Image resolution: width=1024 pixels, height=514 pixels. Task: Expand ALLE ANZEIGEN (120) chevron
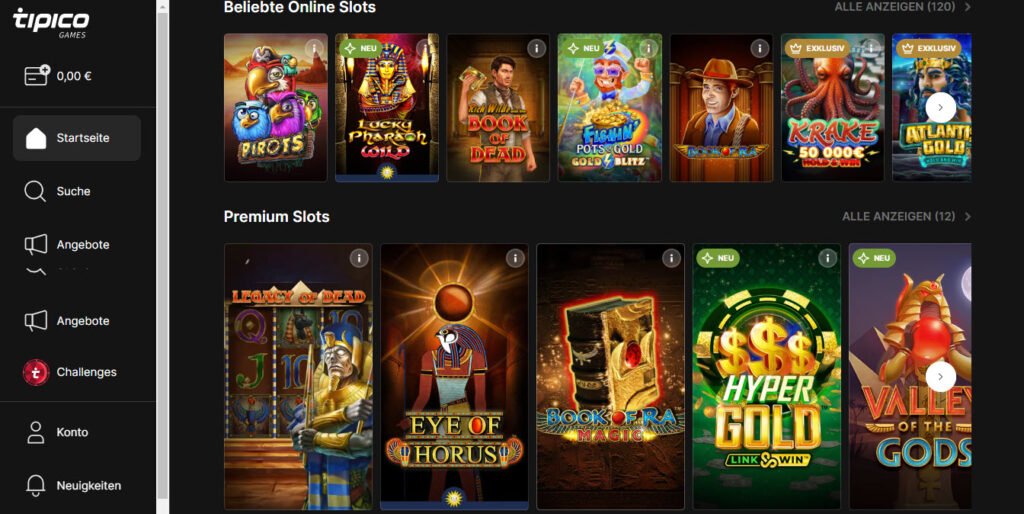coord(968,7)
